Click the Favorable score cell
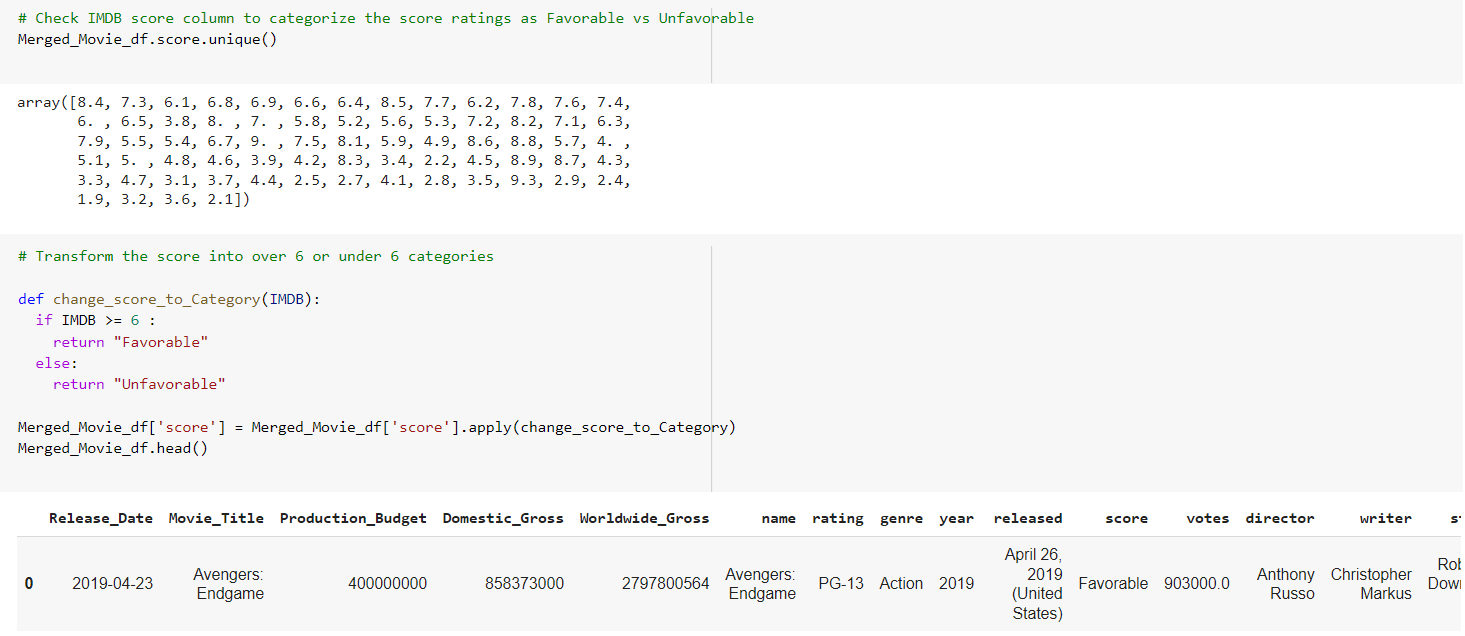 (x=1113, y=583)
